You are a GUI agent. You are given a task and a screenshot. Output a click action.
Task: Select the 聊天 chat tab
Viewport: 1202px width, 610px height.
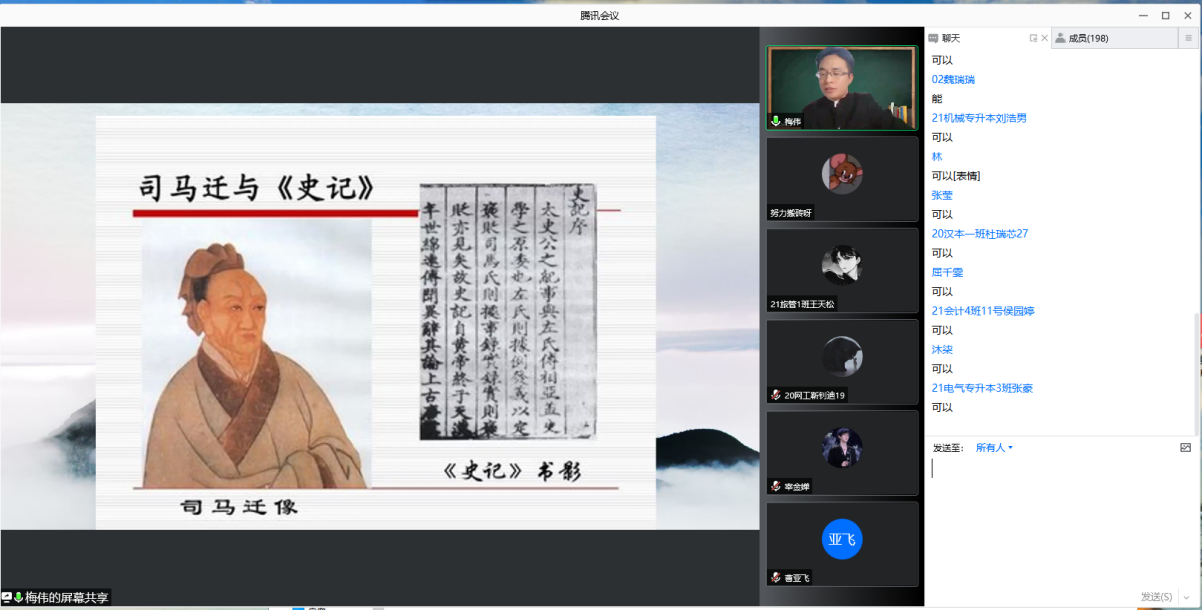click(x=950, y=38)
